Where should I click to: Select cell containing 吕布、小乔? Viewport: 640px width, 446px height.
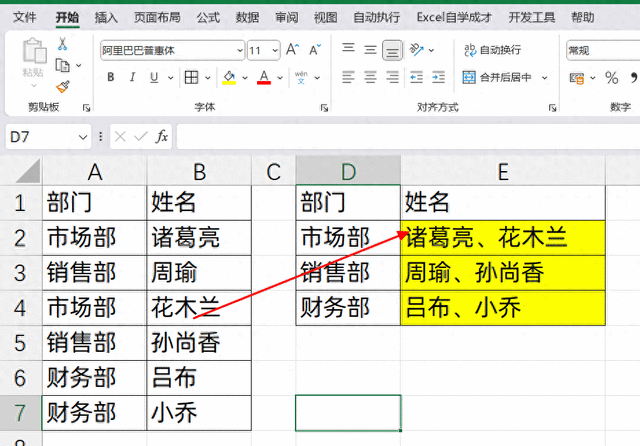pos(503,308)
